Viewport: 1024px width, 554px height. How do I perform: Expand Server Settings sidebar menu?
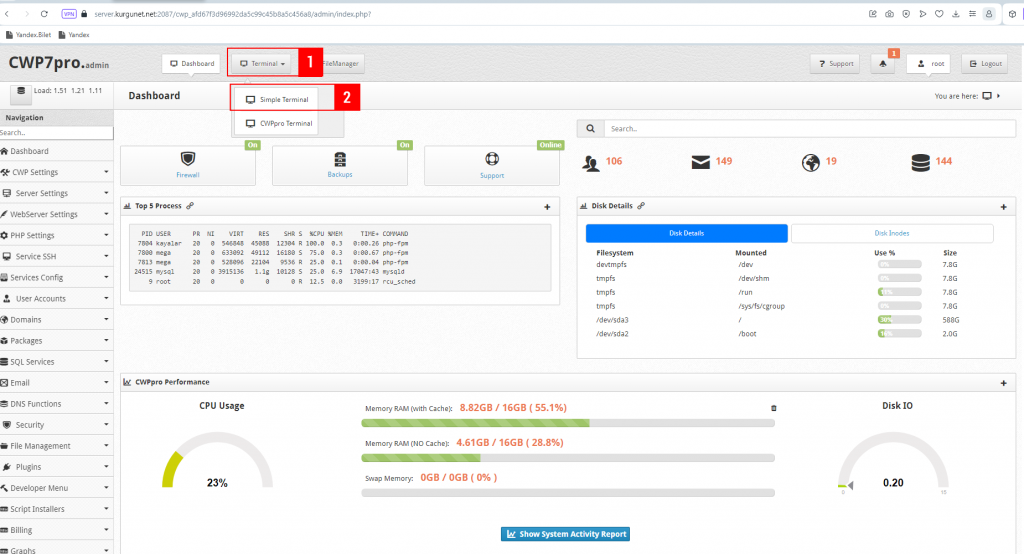click(56, 193)
